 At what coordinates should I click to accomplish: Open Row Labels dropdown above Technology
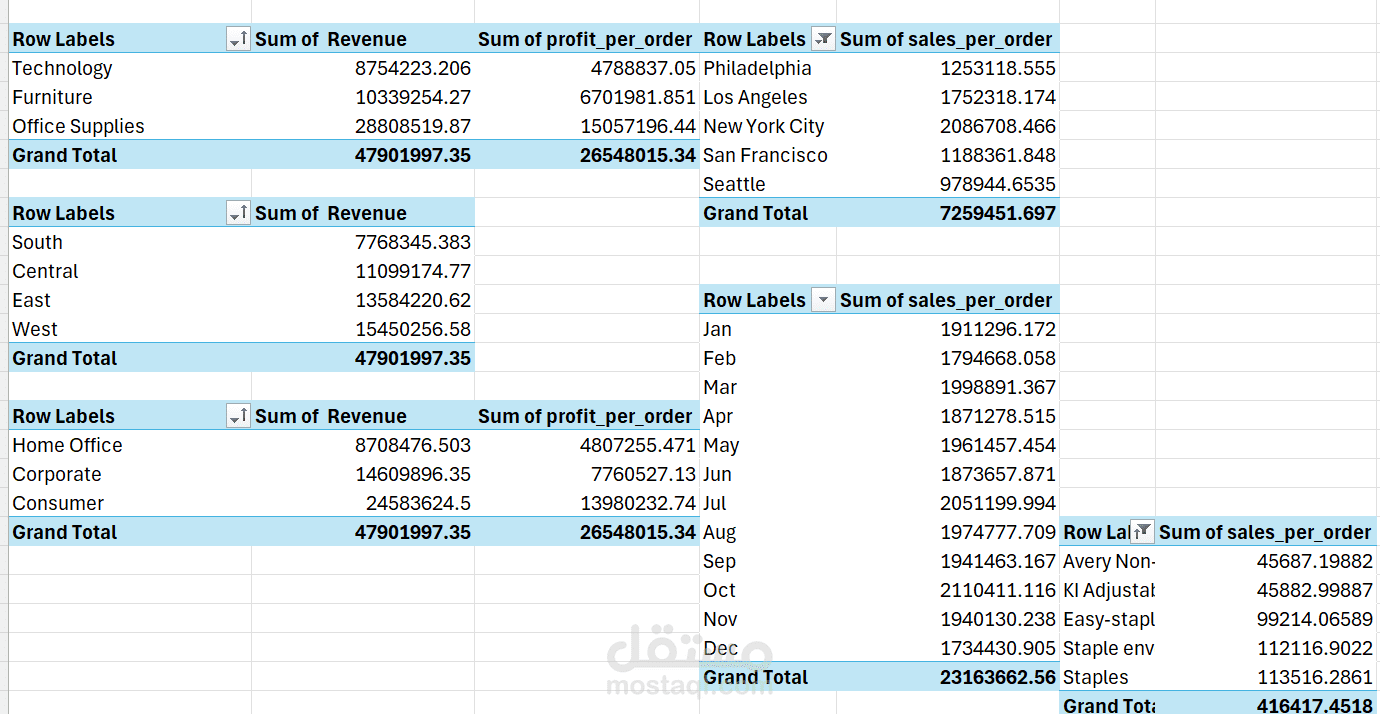pyautogui.click(x=238, y=40)
